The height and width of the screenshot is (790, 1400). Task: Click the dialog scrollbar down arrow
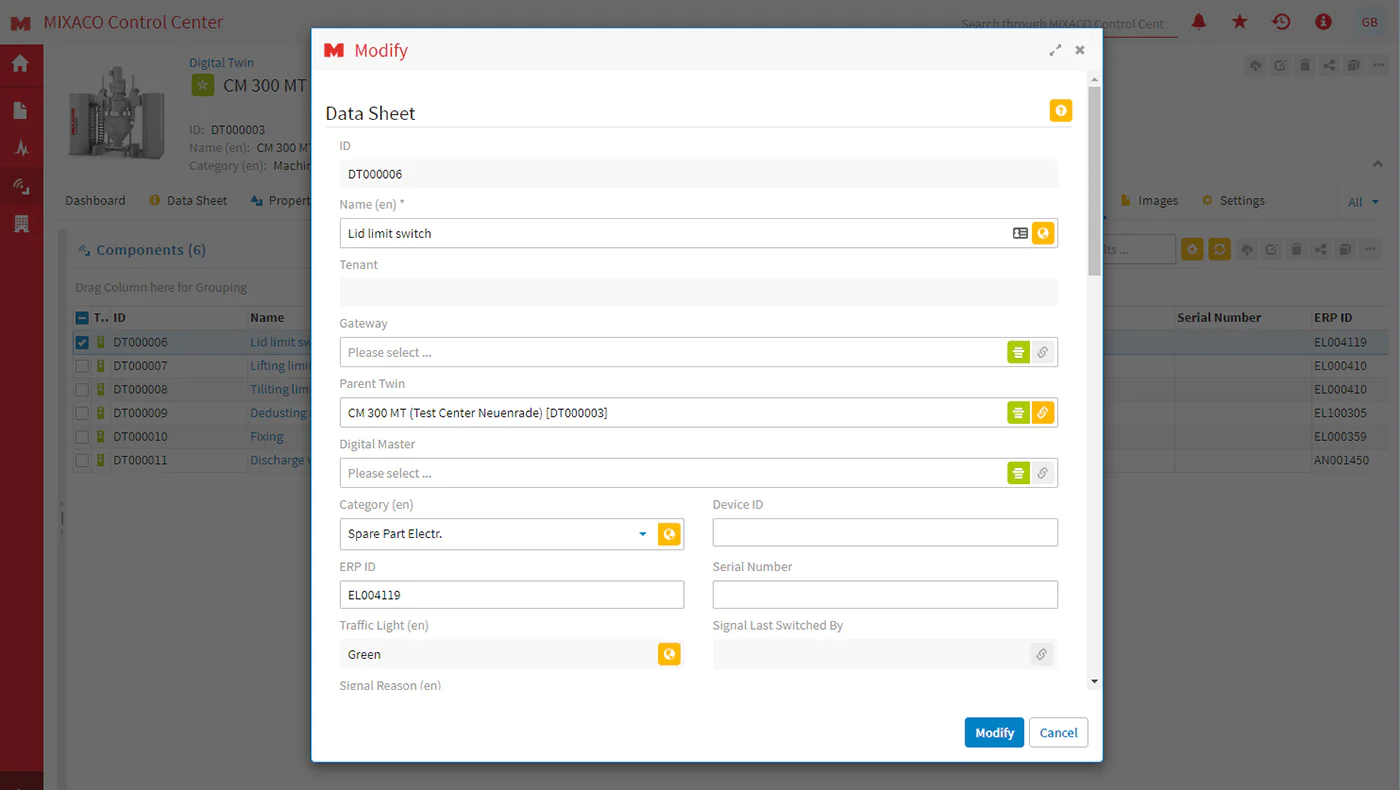click(1094, 681)
